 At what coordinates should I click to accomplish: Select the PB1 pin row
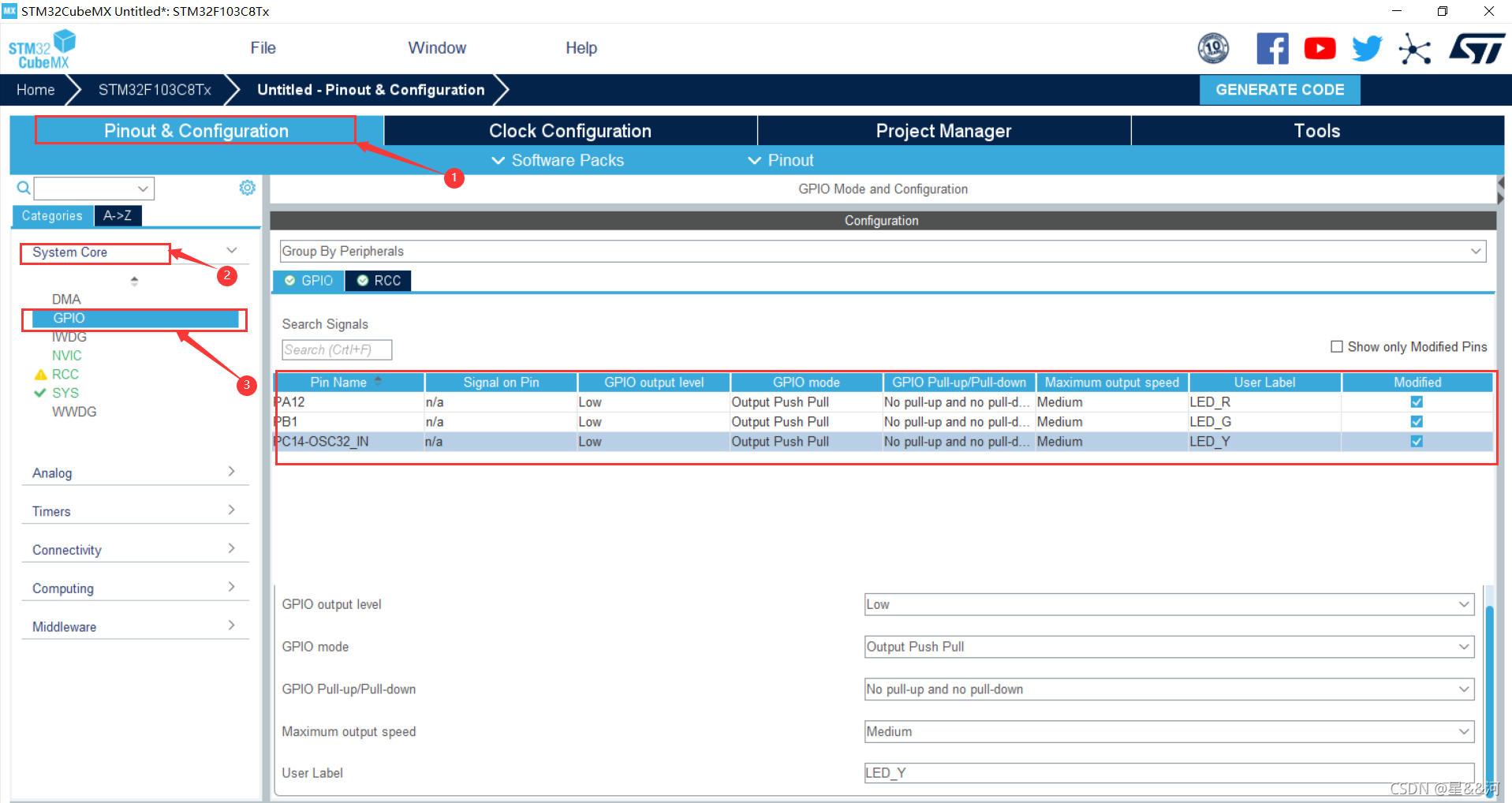(883, 422)
